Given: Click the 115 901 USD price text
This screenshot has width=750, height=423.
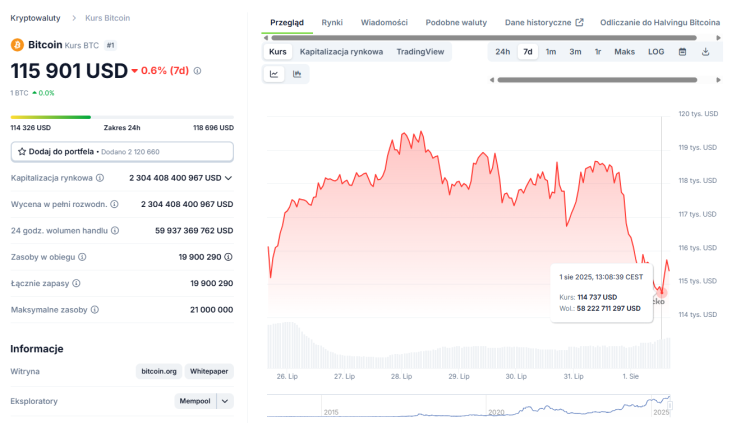Looking at the screenshot, I should click(69, 71).
